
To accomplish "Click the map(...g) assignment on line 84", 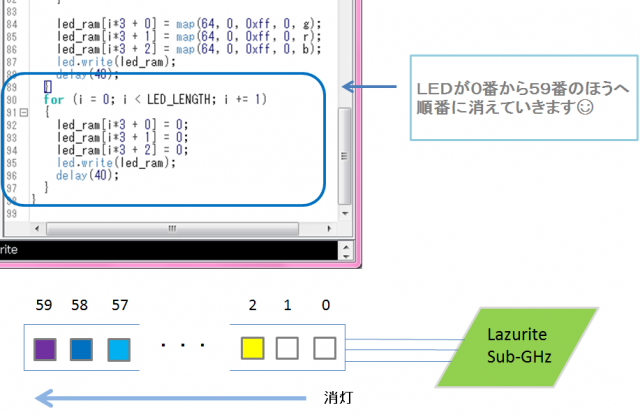I will pyautogui.click(x=189, y=24).
